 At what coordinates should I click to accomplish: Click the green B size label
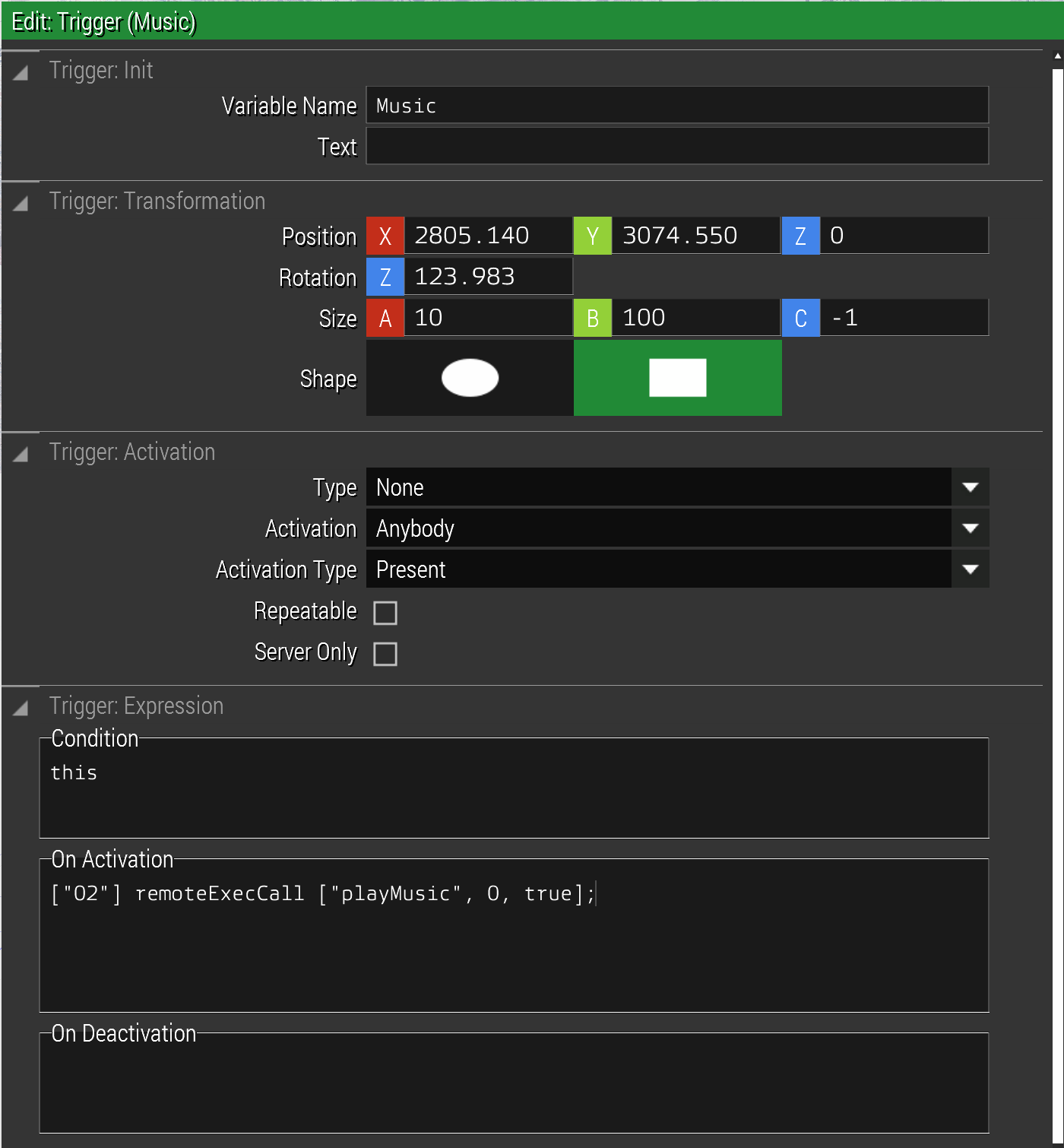[593, 318]
